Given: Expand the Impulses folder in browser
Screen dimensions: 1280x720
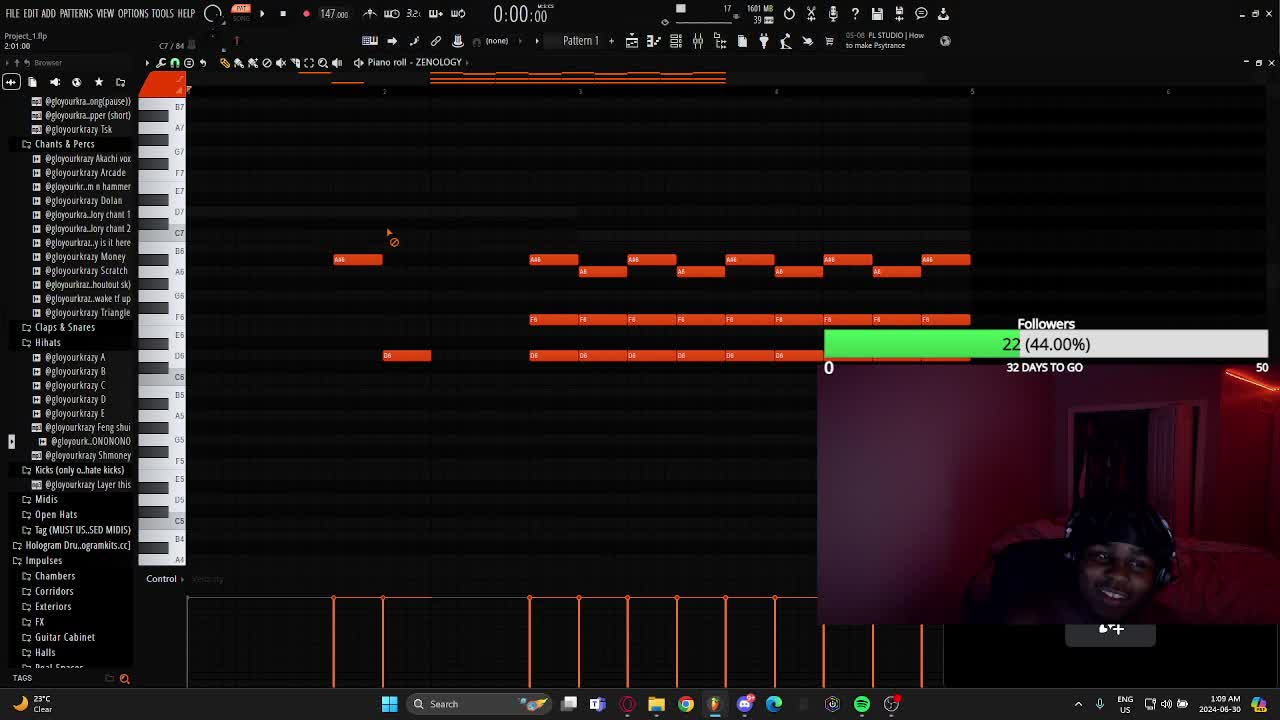Looking at the screenshot, I should (43, 560).
